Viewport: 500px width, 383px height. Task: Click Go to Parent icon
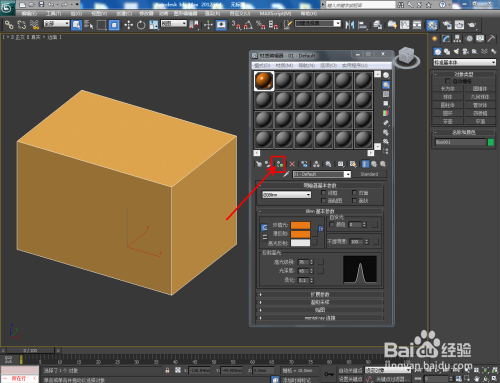pyautogui.click(x=374, y=164)
